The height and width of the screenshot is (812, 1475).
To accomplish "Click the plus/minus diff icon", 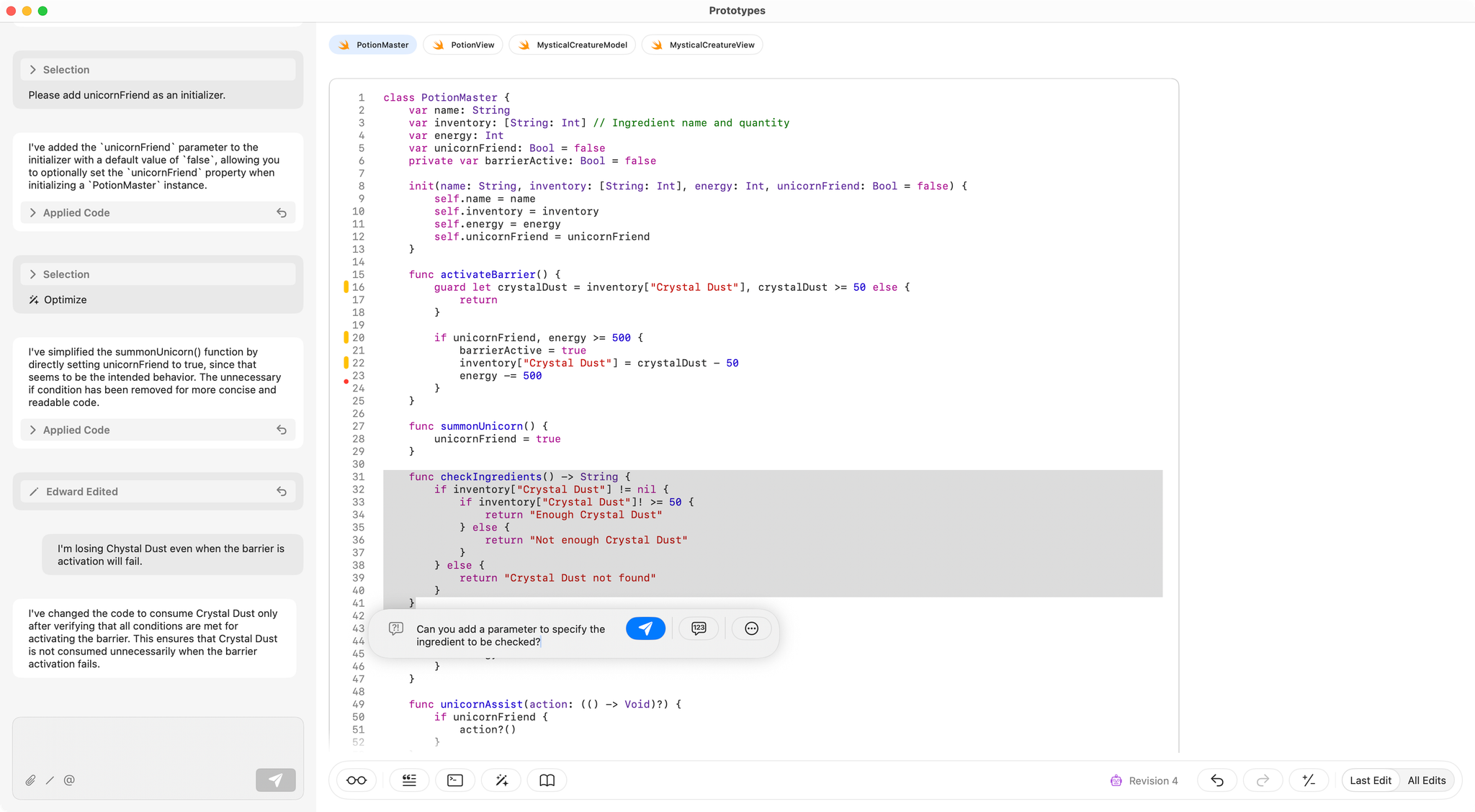I will coord(1309,780).
